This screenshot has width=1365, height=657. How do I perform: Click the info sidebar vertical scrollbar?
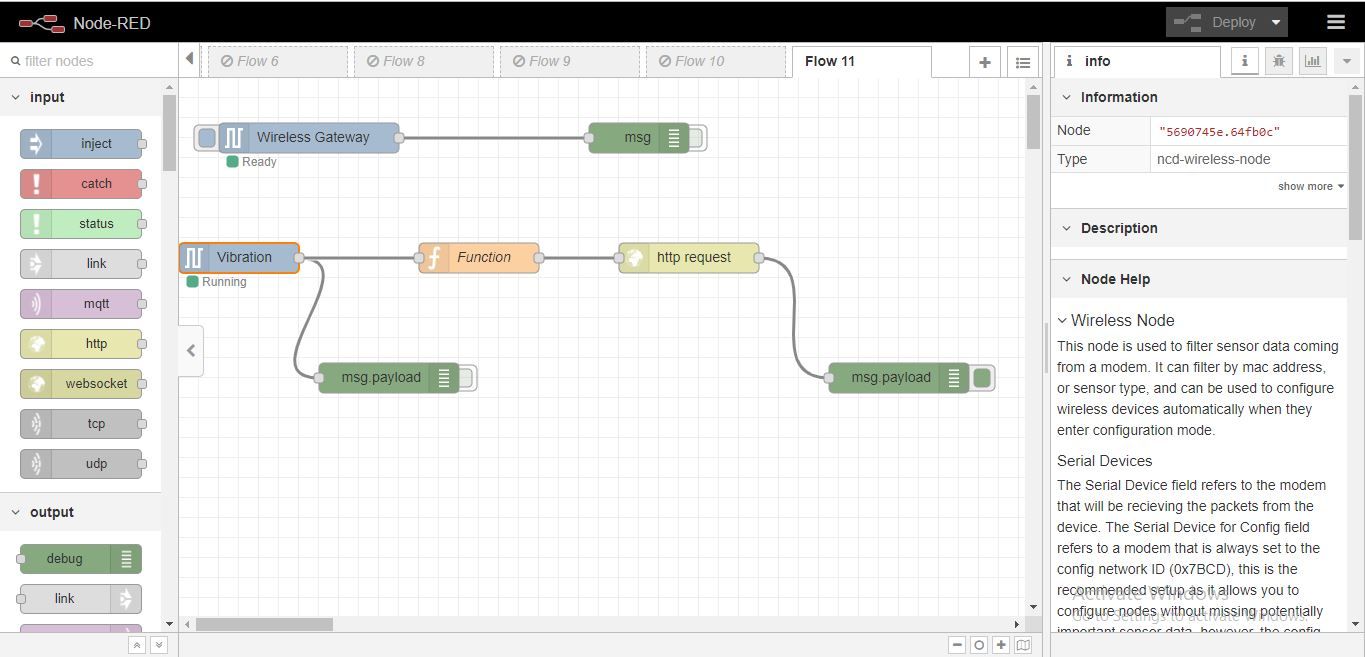[1355, 167]
